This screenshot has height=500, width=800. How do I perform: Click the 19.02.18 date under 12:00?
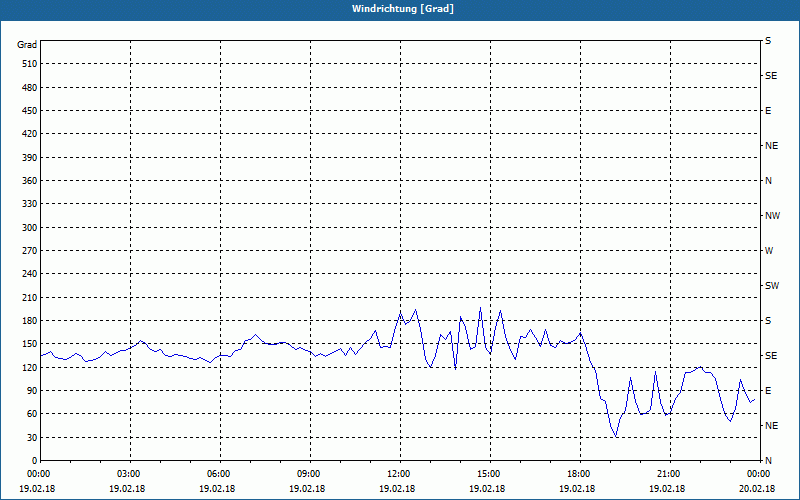point(397,489)
